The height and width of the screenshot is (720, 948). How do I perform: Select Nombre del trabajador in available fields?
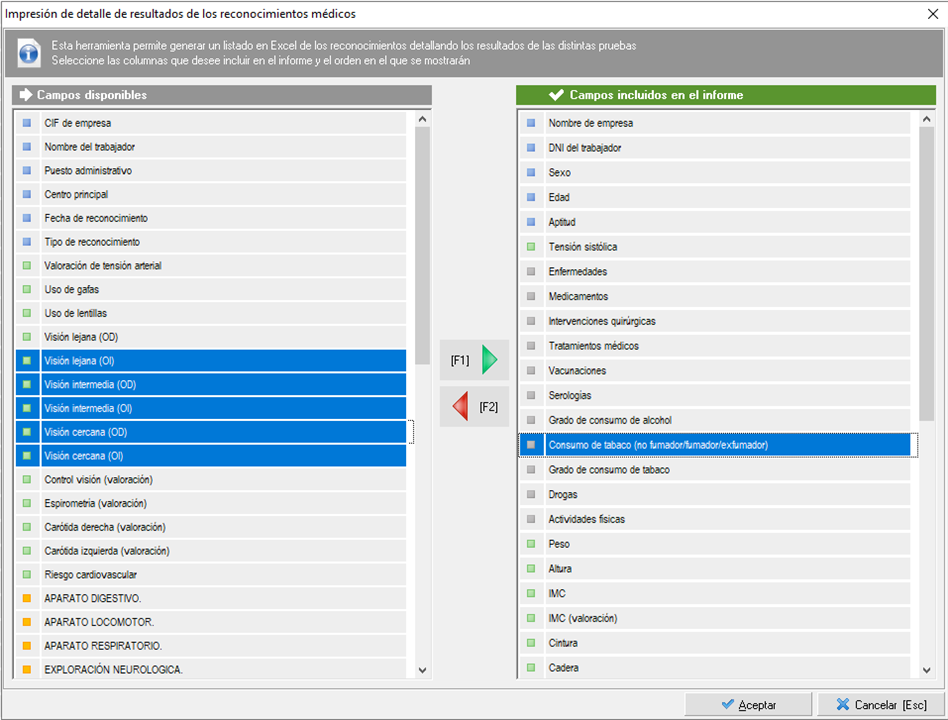[x=90, y=147]
